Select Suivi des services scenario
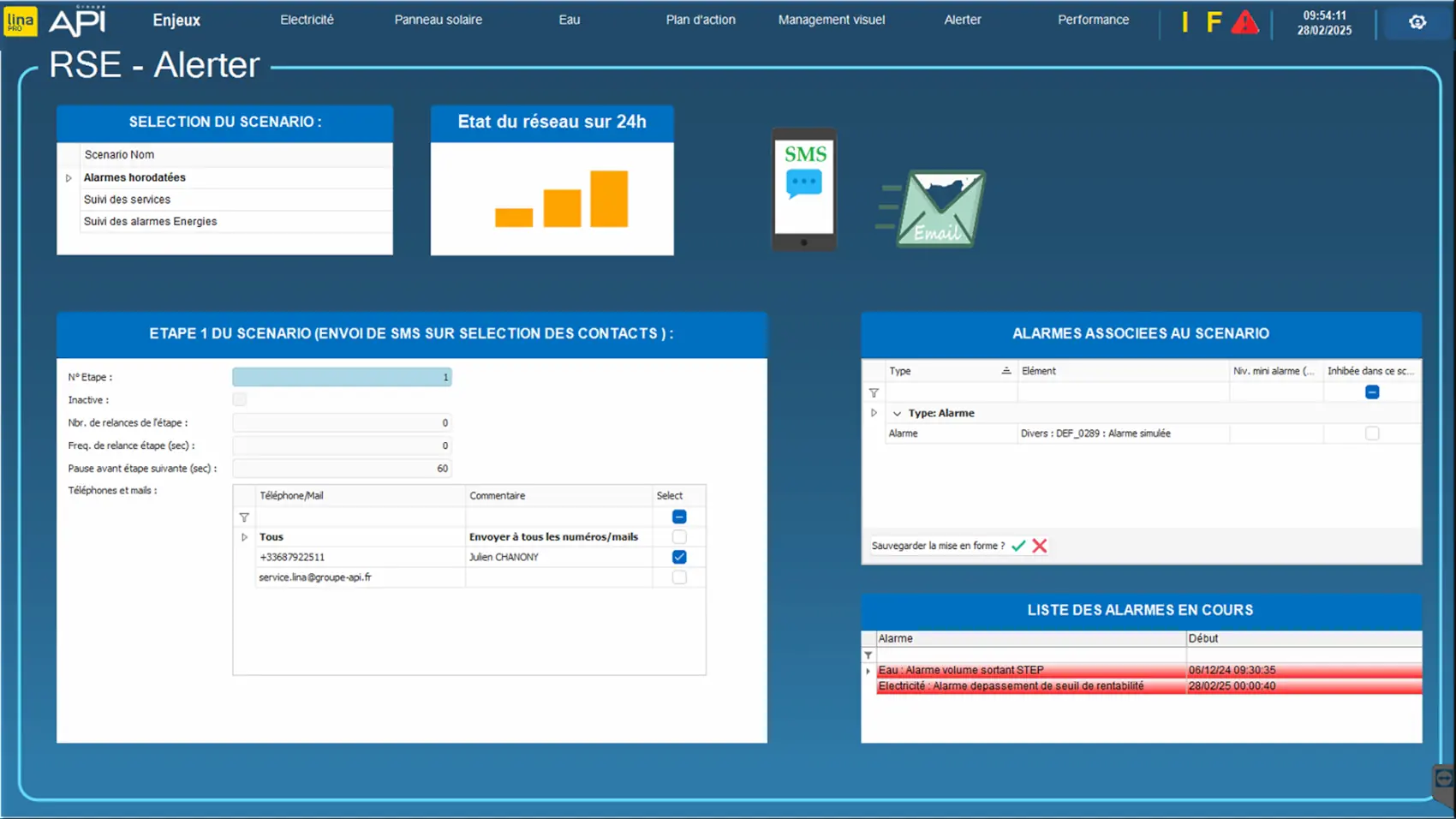1456x819 pixels. click(x=127, y=200)
